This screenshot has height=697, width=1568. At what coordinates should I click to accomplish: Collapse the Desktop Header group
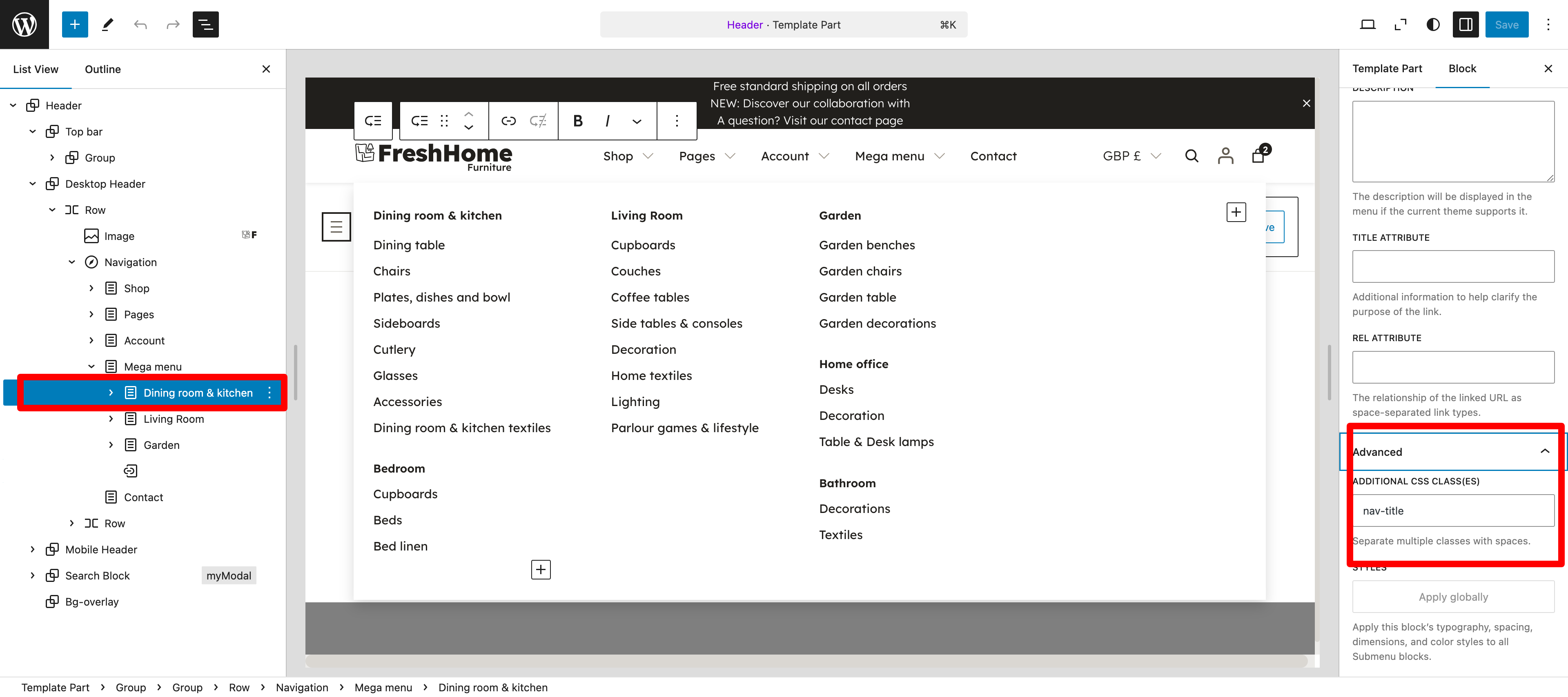32,184
